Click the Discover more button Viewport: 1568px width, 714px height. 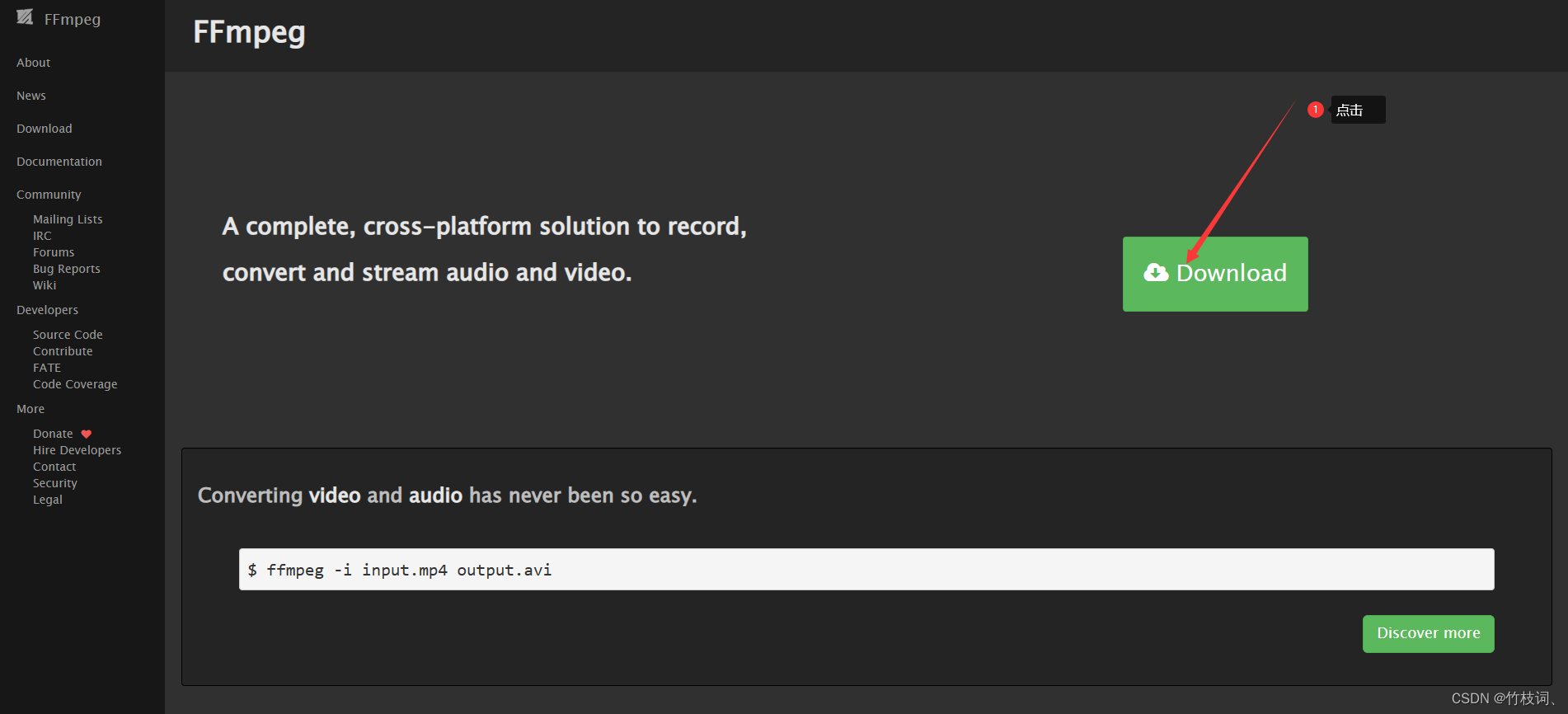pyautogui.click(x=1429, y=634)
